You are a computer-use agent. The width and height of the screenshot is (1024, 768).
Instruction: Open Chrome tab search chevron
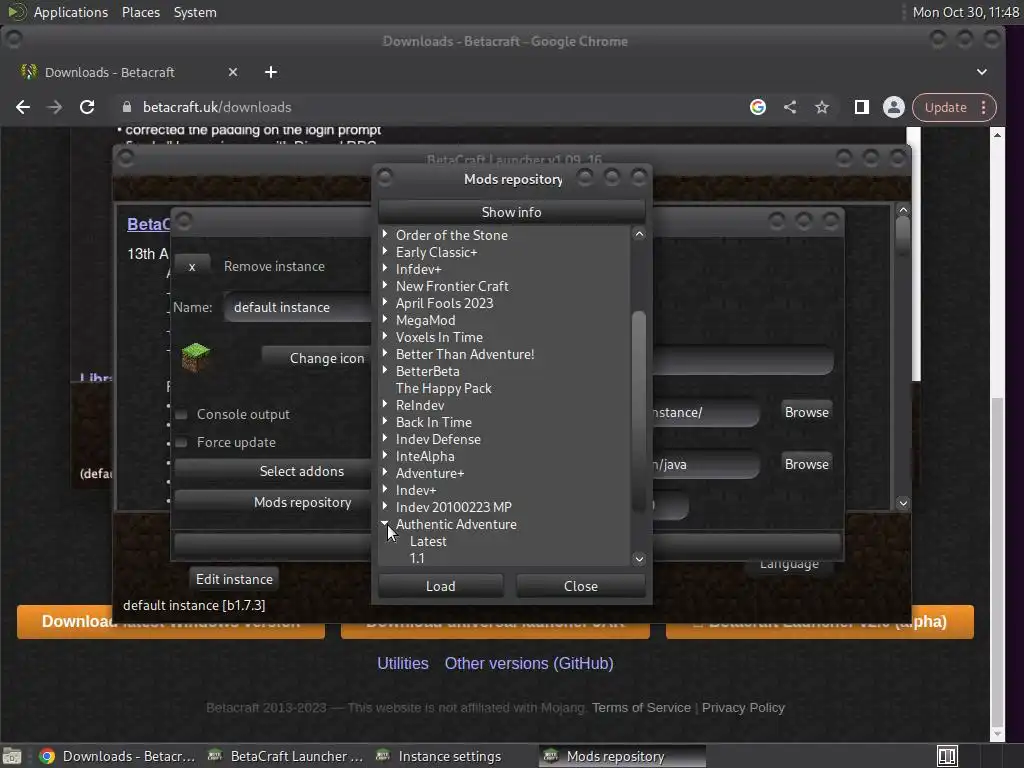click(x=982, y=72)
